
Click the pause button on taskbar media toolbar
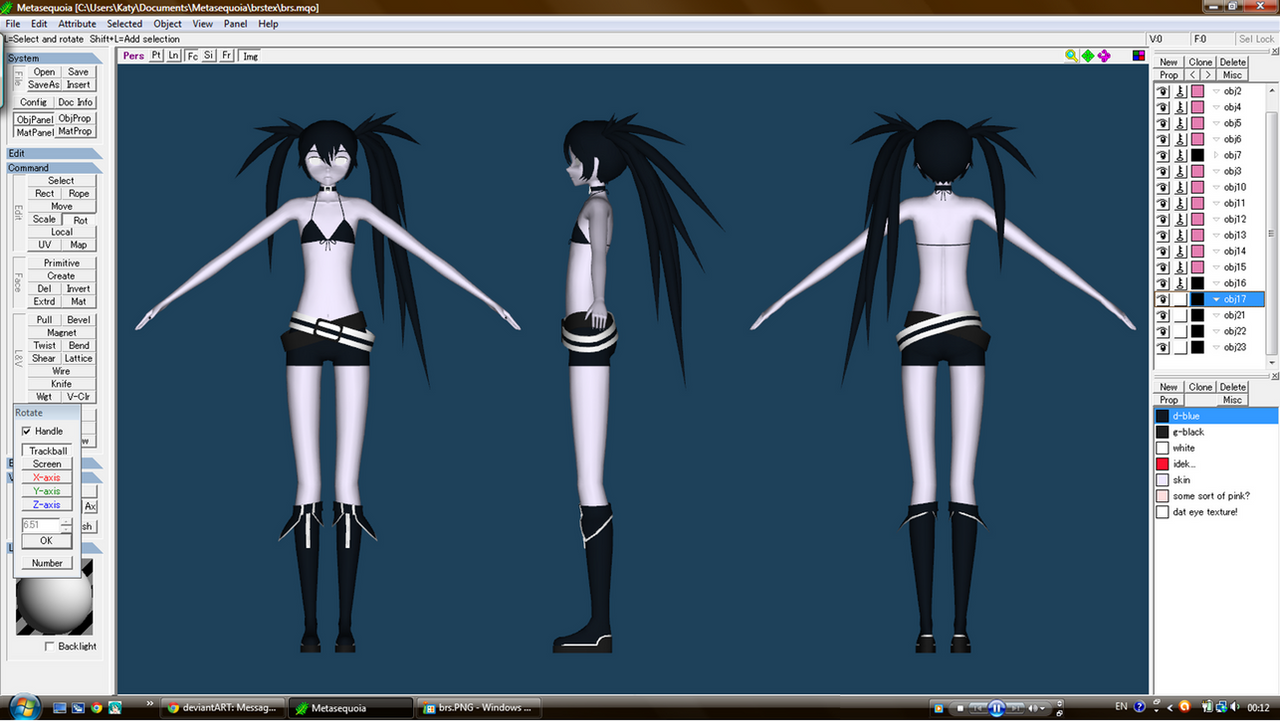pyautogui.click(x=996, y=708)
